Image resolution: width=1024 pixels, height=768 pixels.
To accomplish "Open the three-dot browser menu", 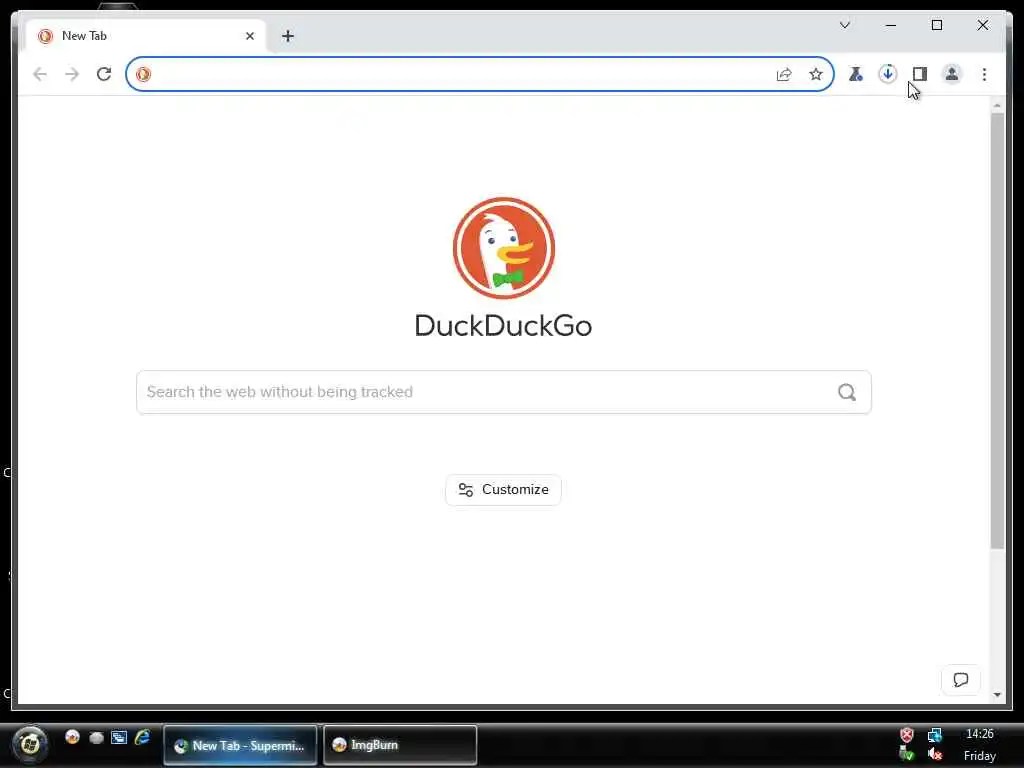I will point(984,74).
